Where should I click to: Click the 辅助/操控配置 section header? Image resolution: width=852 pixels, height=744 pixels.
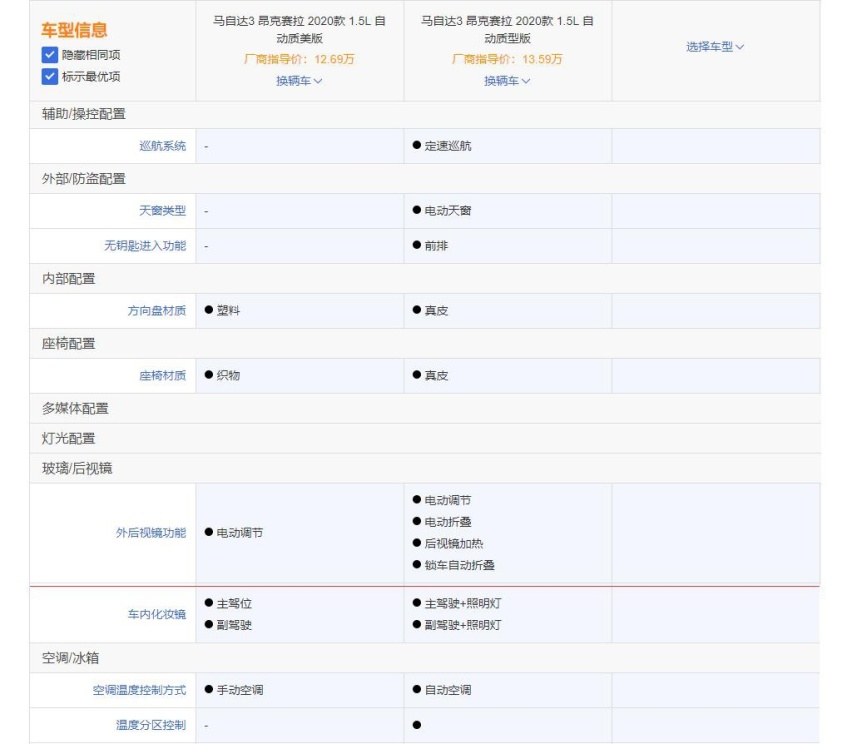pos(84,114)
